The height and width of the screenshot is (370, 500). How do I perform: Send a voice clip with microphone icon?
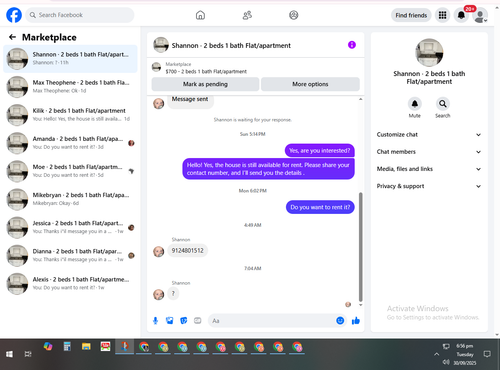point(155,321)
